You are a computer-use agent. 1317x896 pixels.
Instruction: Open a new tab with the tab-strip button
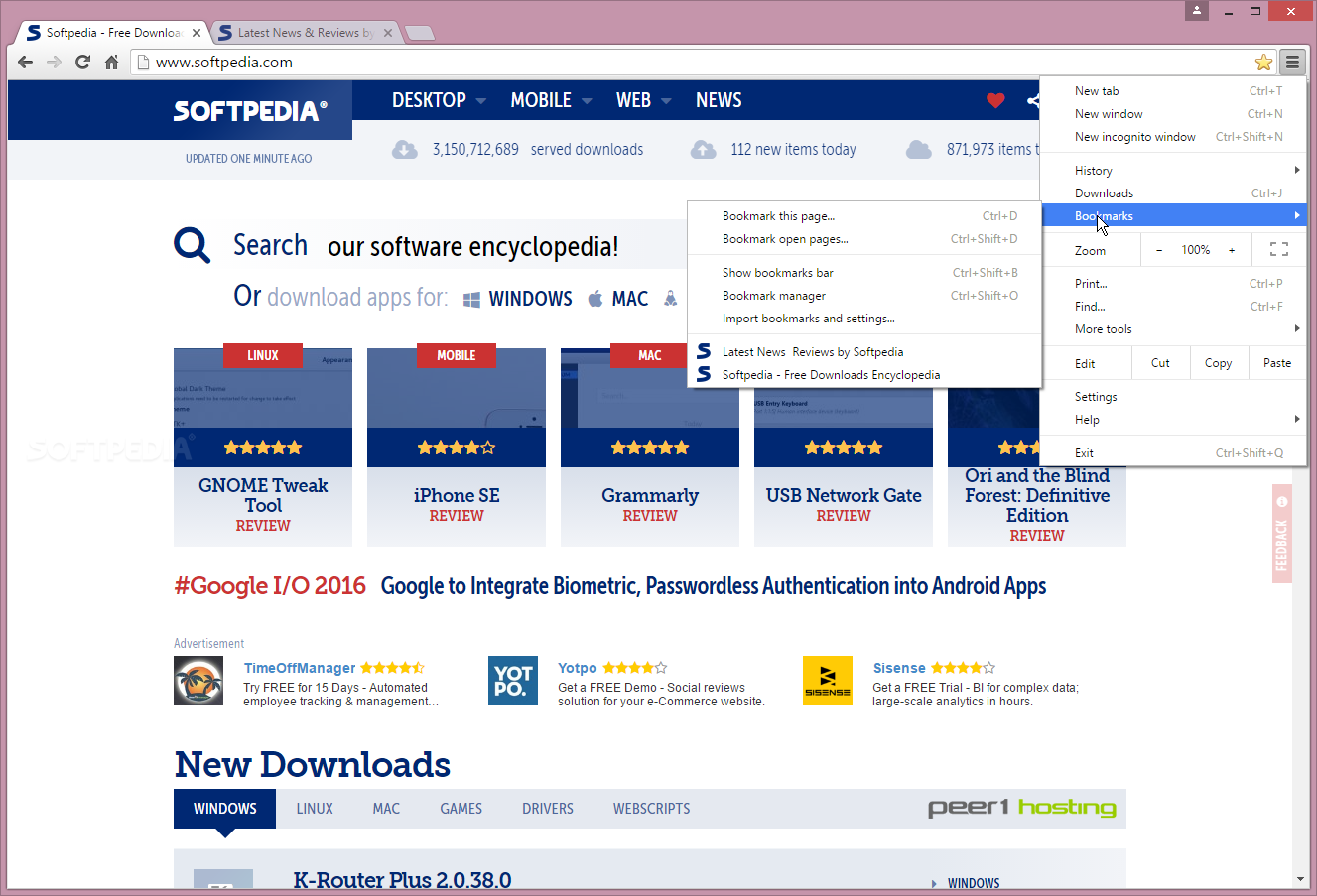click(420, 33)
